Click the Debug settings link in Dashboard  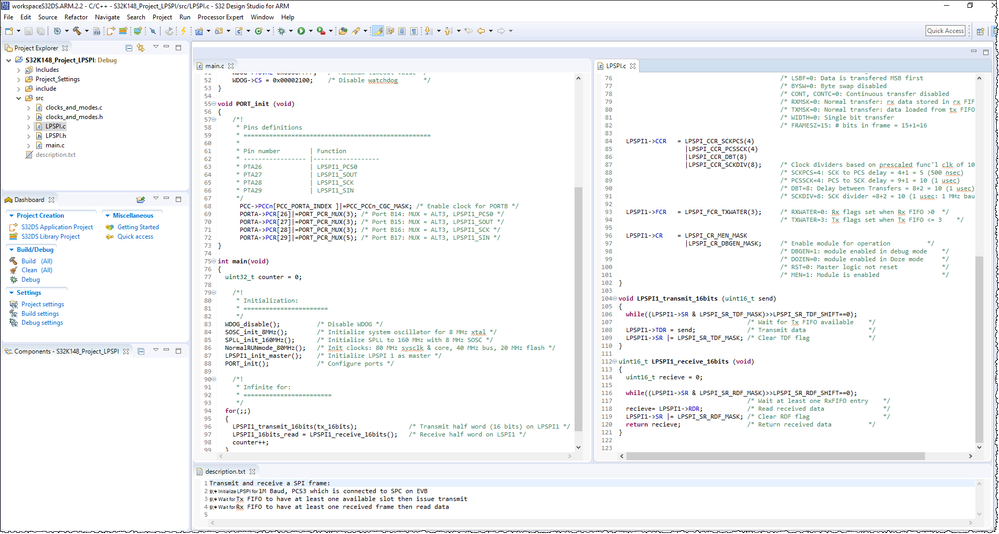pos(42,323)
